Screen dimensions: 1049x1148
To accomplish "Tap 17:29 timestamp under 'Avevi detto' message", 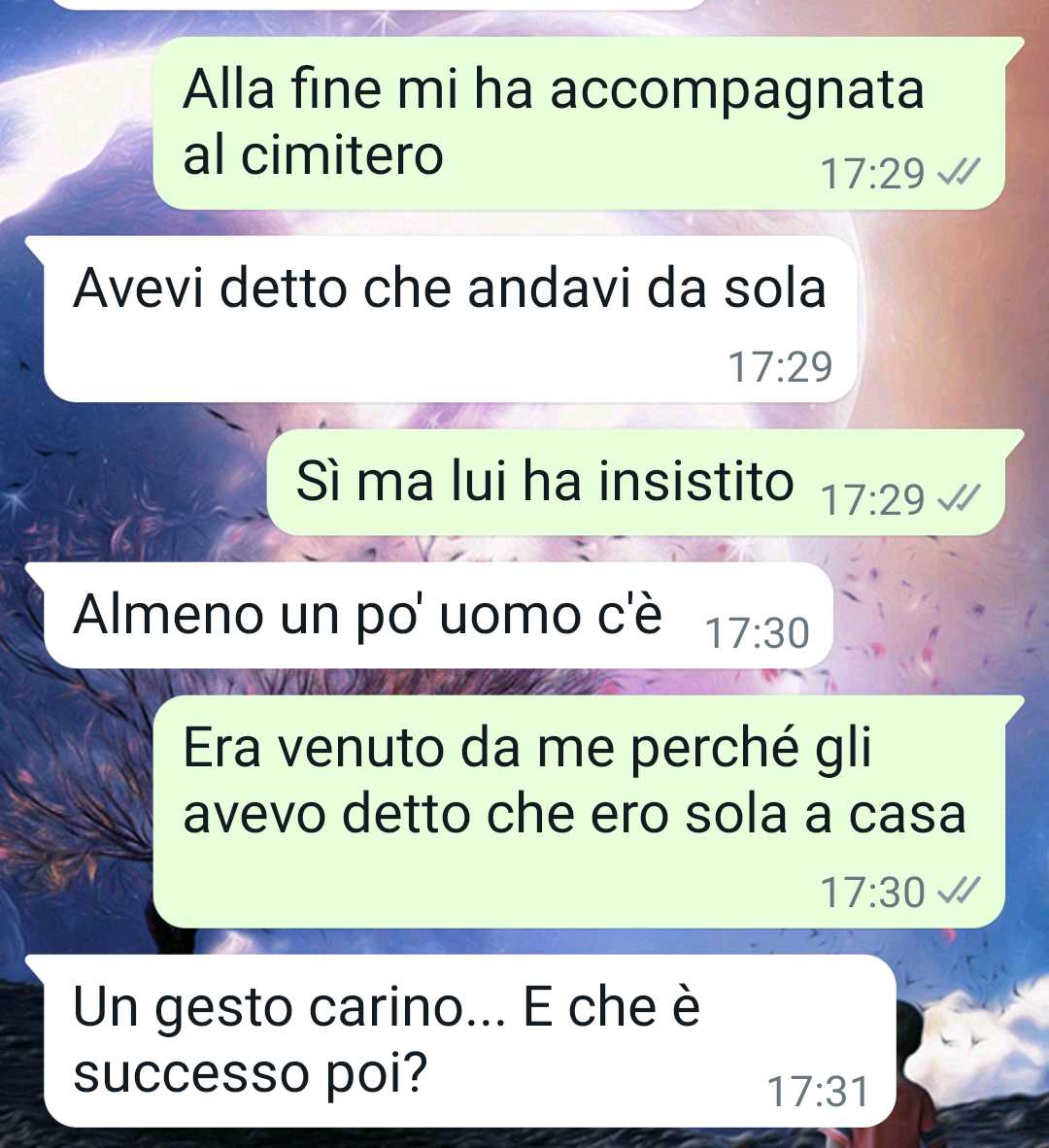I will click(x=780, y=367).
